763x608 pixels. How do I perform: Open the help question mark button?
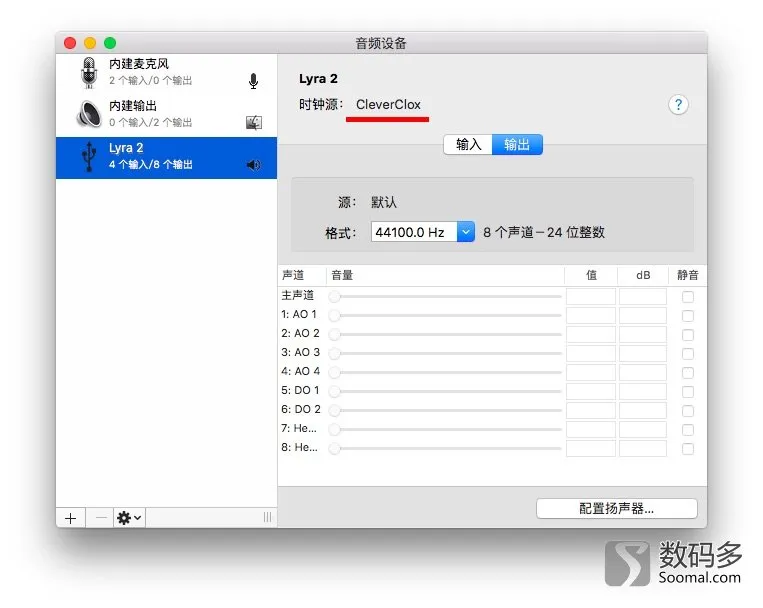click(x=678, y=104)
